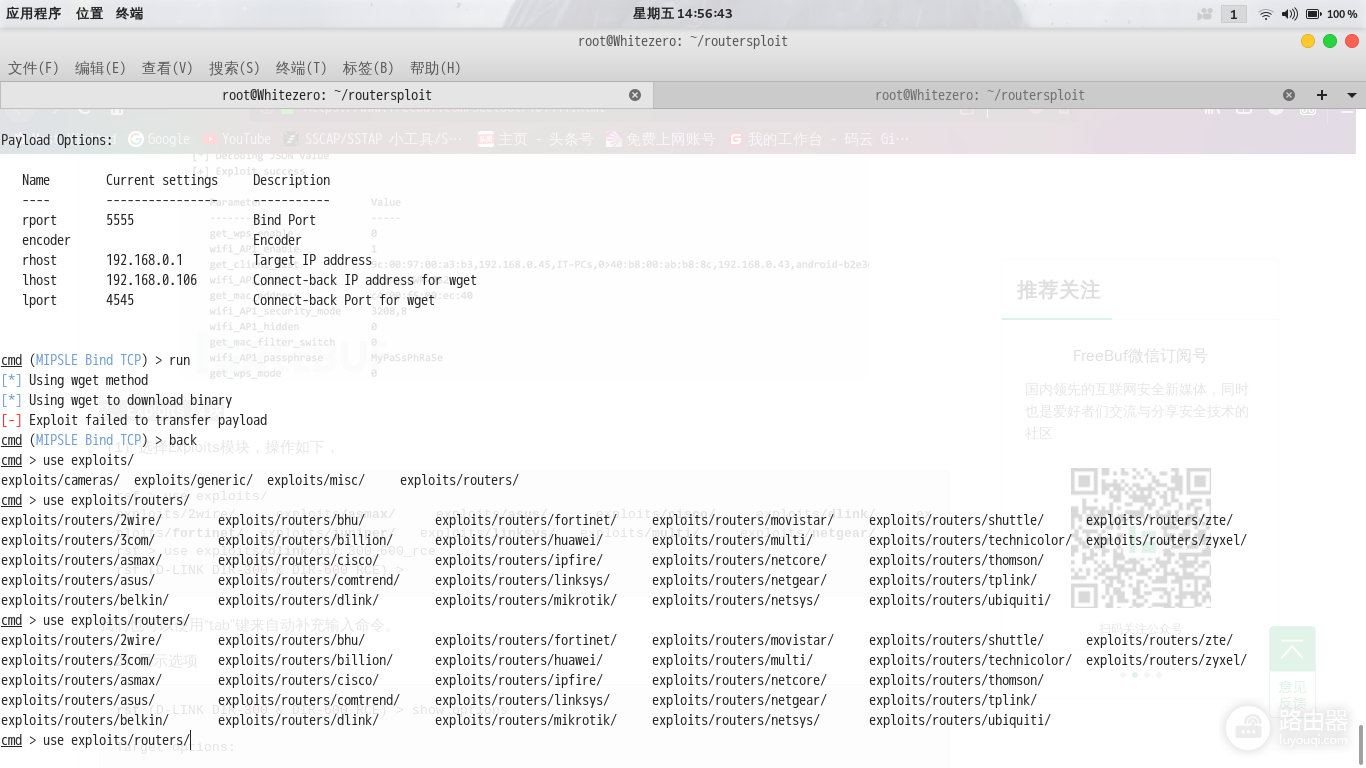The height and width of the screenshot is (768, 1366).
Task: Click 'exploits/routers/mikrotik/' in the last listing
Action: 526,720
